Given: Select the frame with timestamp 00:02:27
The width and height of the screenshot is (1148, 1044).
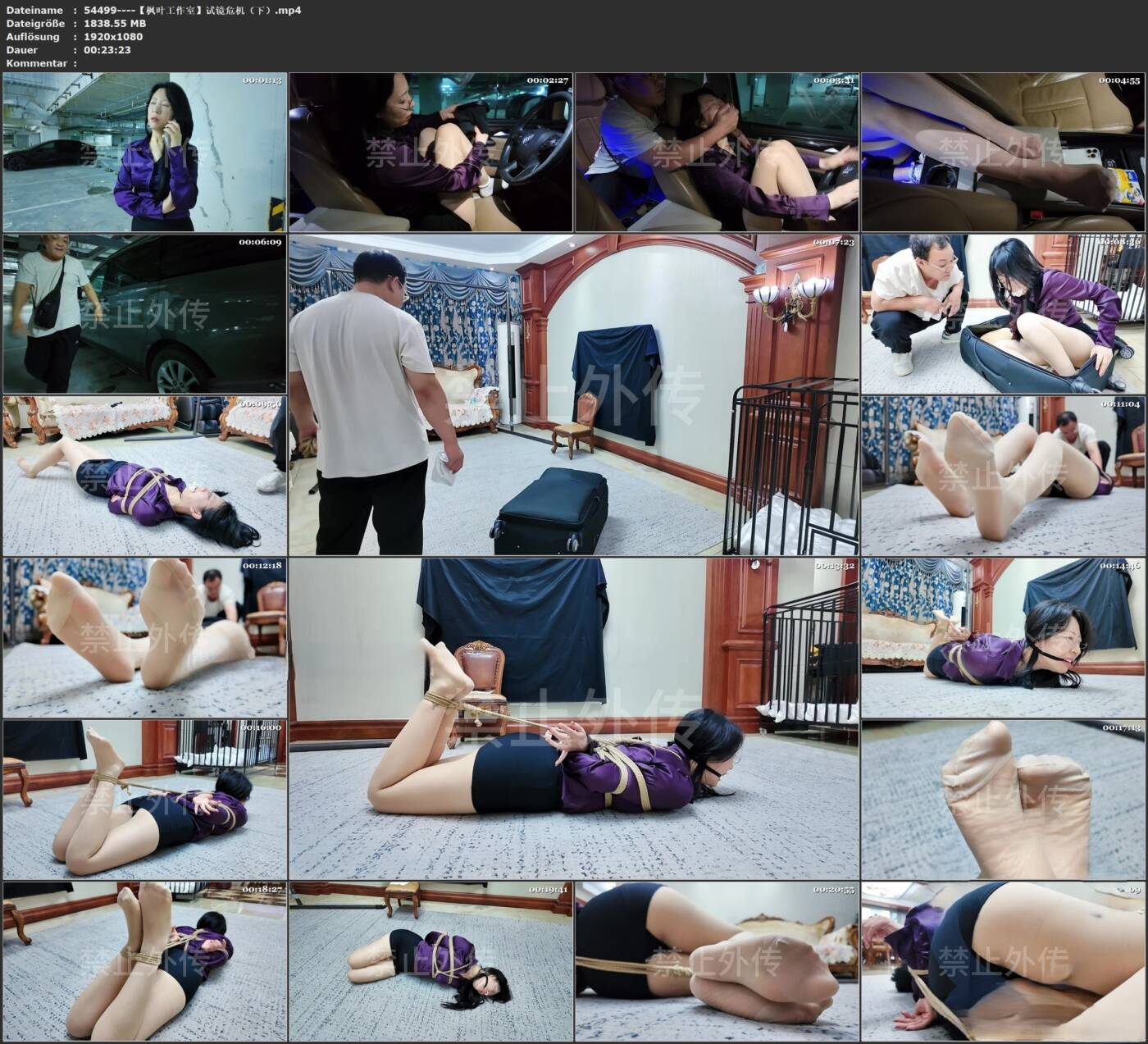Looking at the screenshot, I should click(430, 152).
